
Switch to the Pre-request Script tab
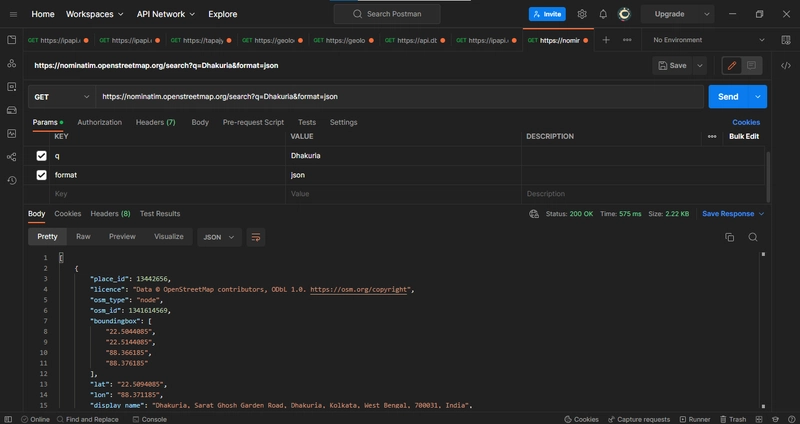coord(253,122)
